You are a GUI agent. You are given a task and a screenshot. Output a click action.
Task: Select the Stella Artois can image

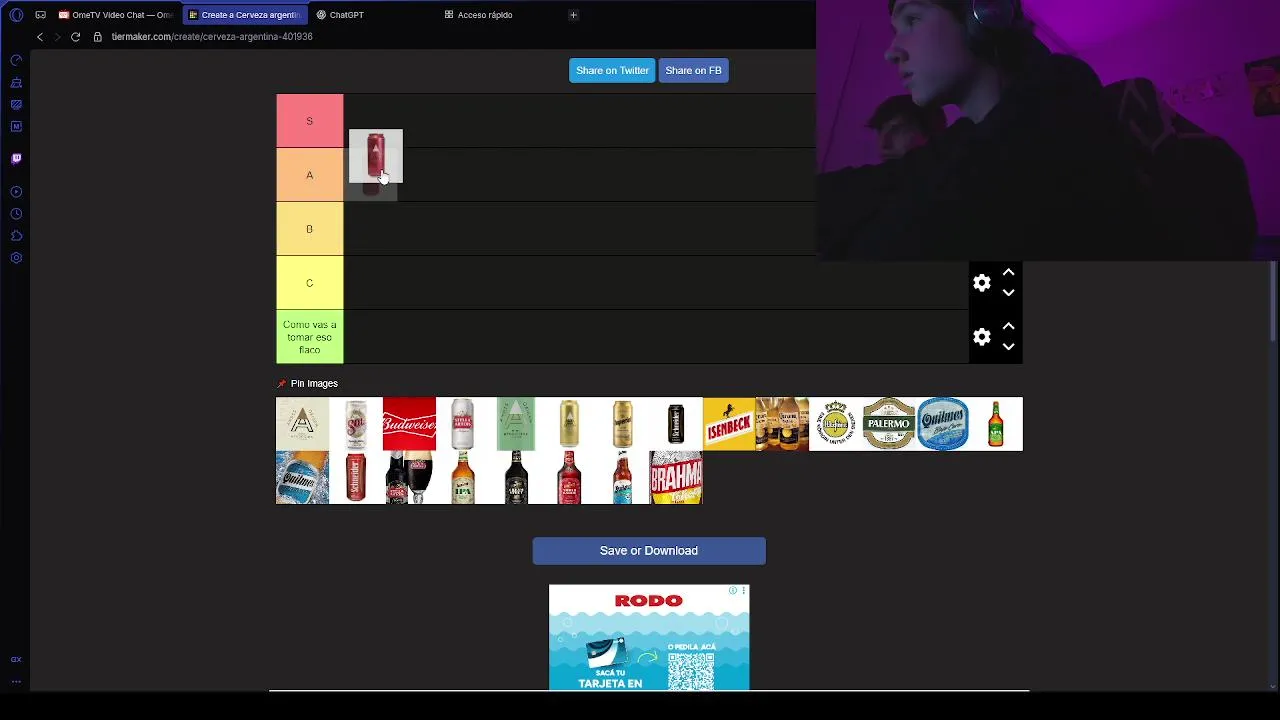pos(462,424)
